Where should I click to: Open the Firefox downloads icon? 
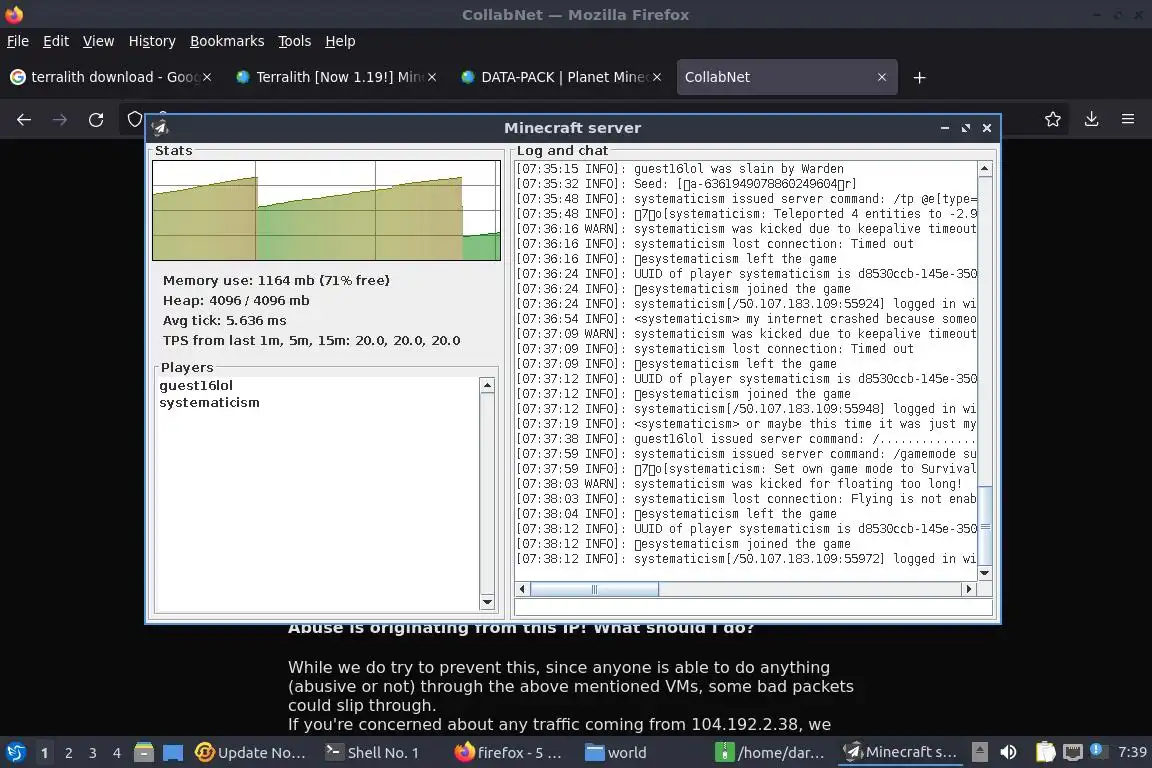point(1091,119)
